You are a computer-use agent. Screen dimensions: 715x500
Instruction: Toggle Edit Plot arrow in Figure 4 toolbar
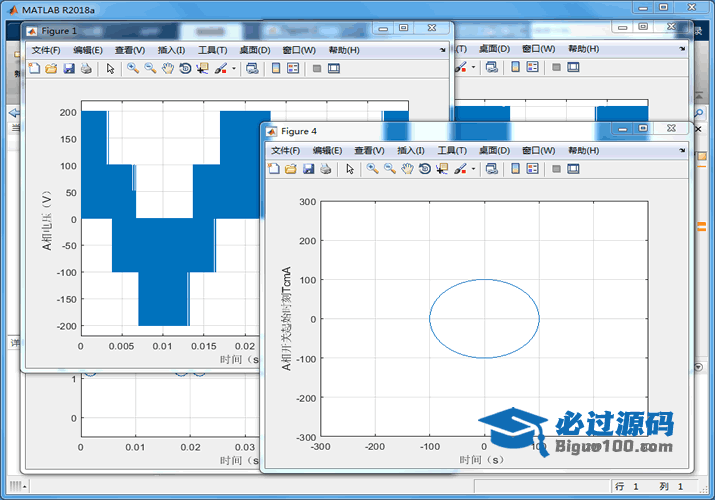click(x=350, y=169)
